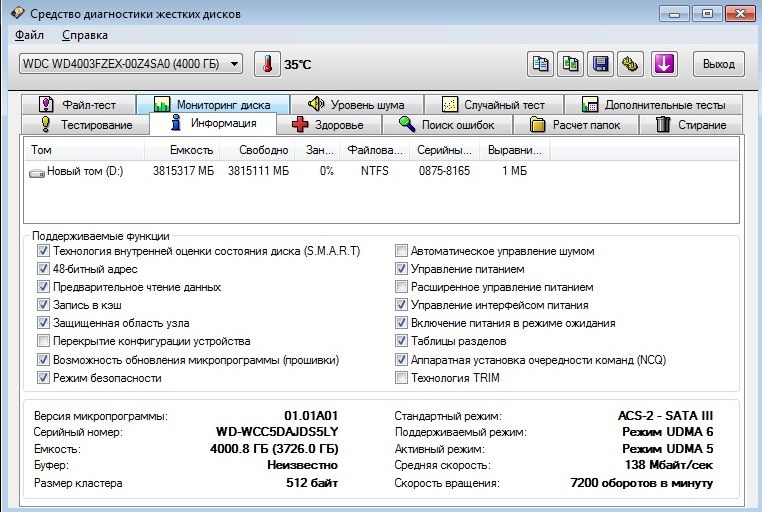Click the yellow gears settings icon
Image resolution: width=762 pixels, height=512 pixels.
pyautogui.click(x=630, y=64)
